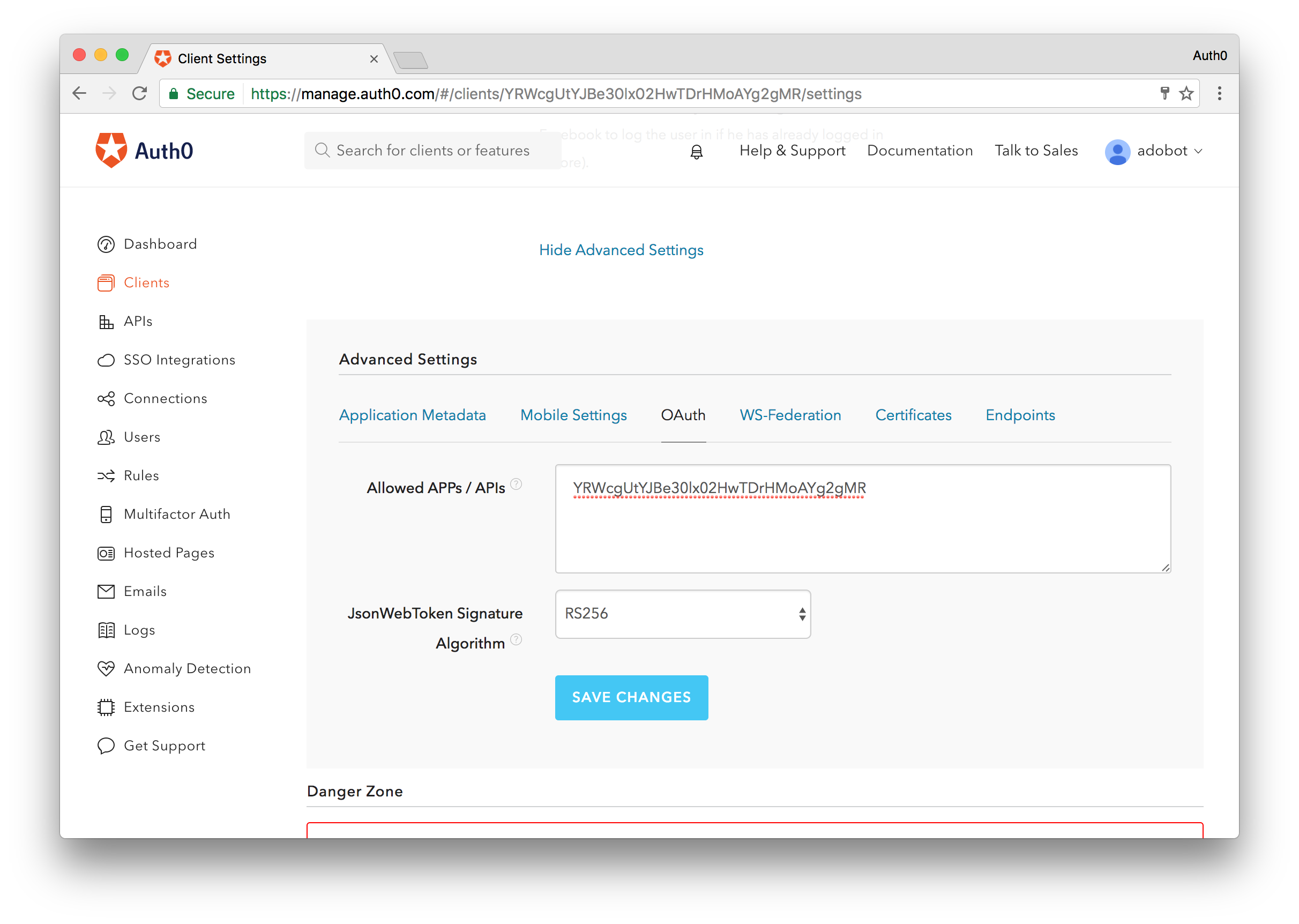This screenshot has height=924, width=1299.
Task: Open SSO Integrations cloud icon
Action: [106, 360]
